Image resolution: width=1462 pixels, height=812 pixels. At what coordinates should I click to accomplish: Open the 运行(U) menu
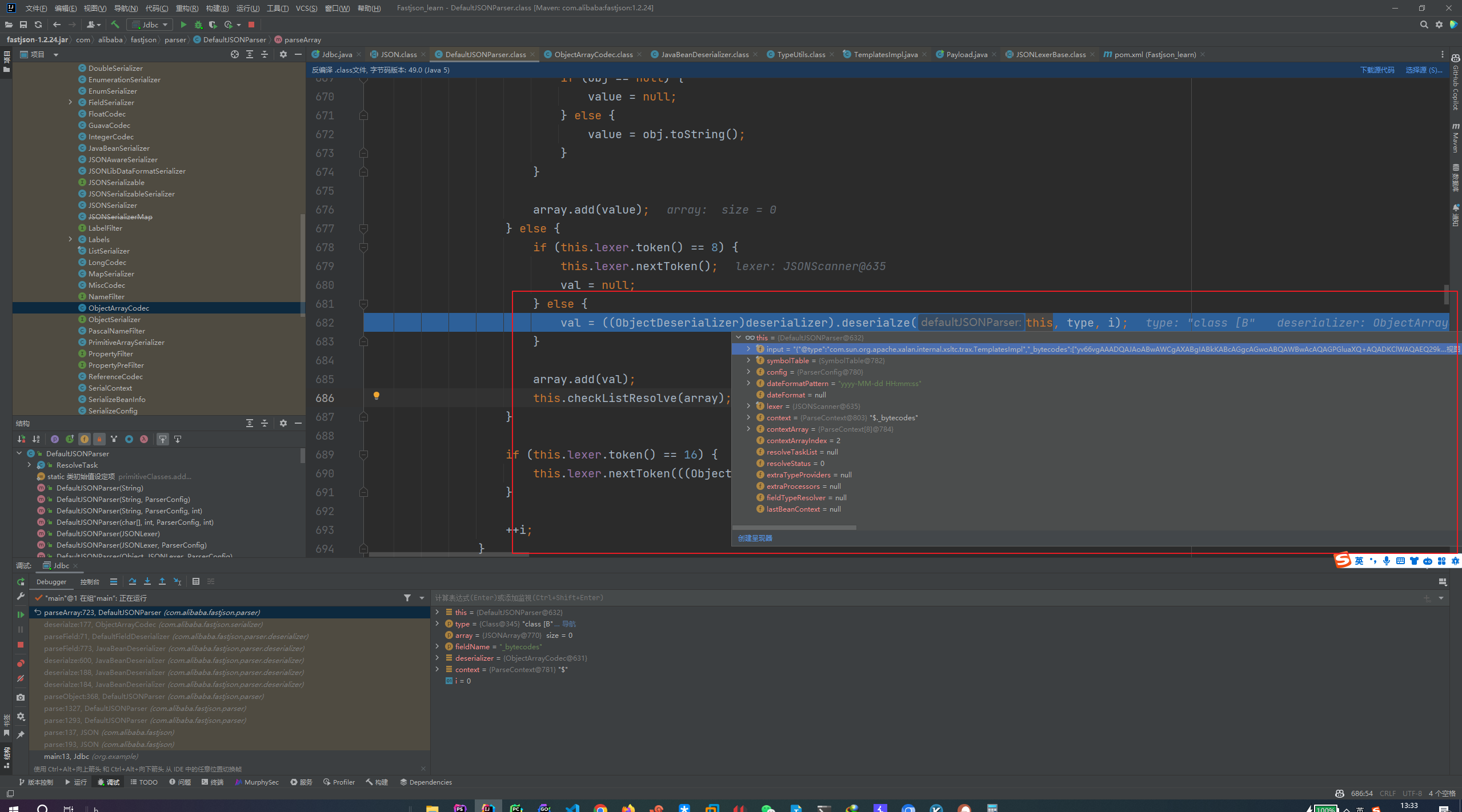point(248,8)
